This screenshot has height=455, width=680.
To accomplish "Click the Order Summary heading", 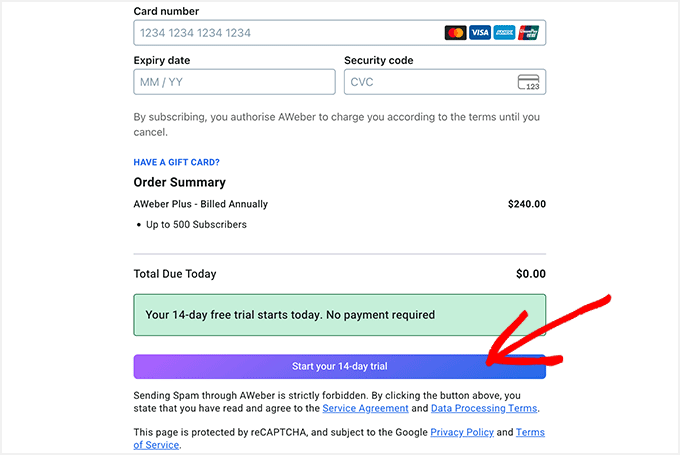I will click(x=179, y=182).
